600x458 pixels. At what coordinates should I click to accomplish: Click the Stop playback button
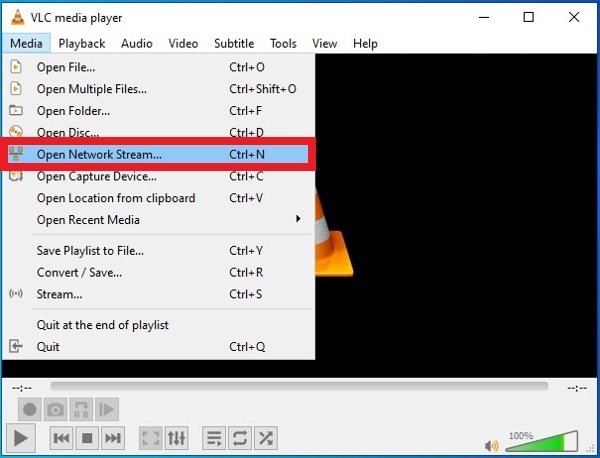pyautogui.click(x=87, y=438)
